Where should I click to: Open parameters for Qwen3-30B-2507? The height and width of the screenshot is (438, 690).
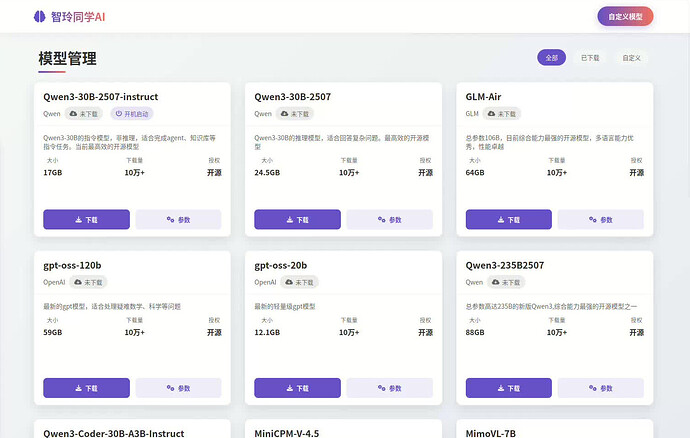pyautogui.click(x=389, y=219)
